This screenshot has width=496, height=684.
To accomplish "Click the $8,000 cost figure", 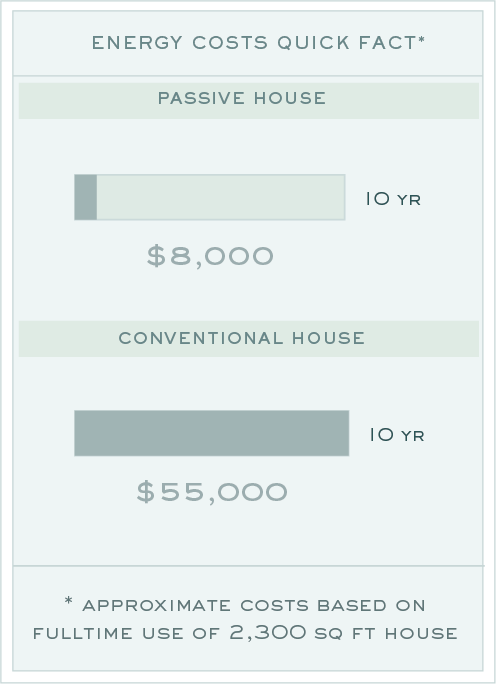I will click(210, 256).
